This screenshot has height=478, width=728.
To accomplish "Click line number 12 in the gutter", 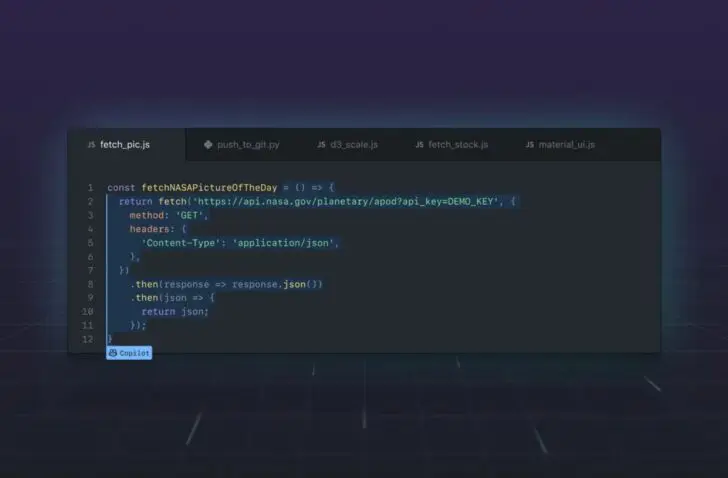I will click(88, 339).
